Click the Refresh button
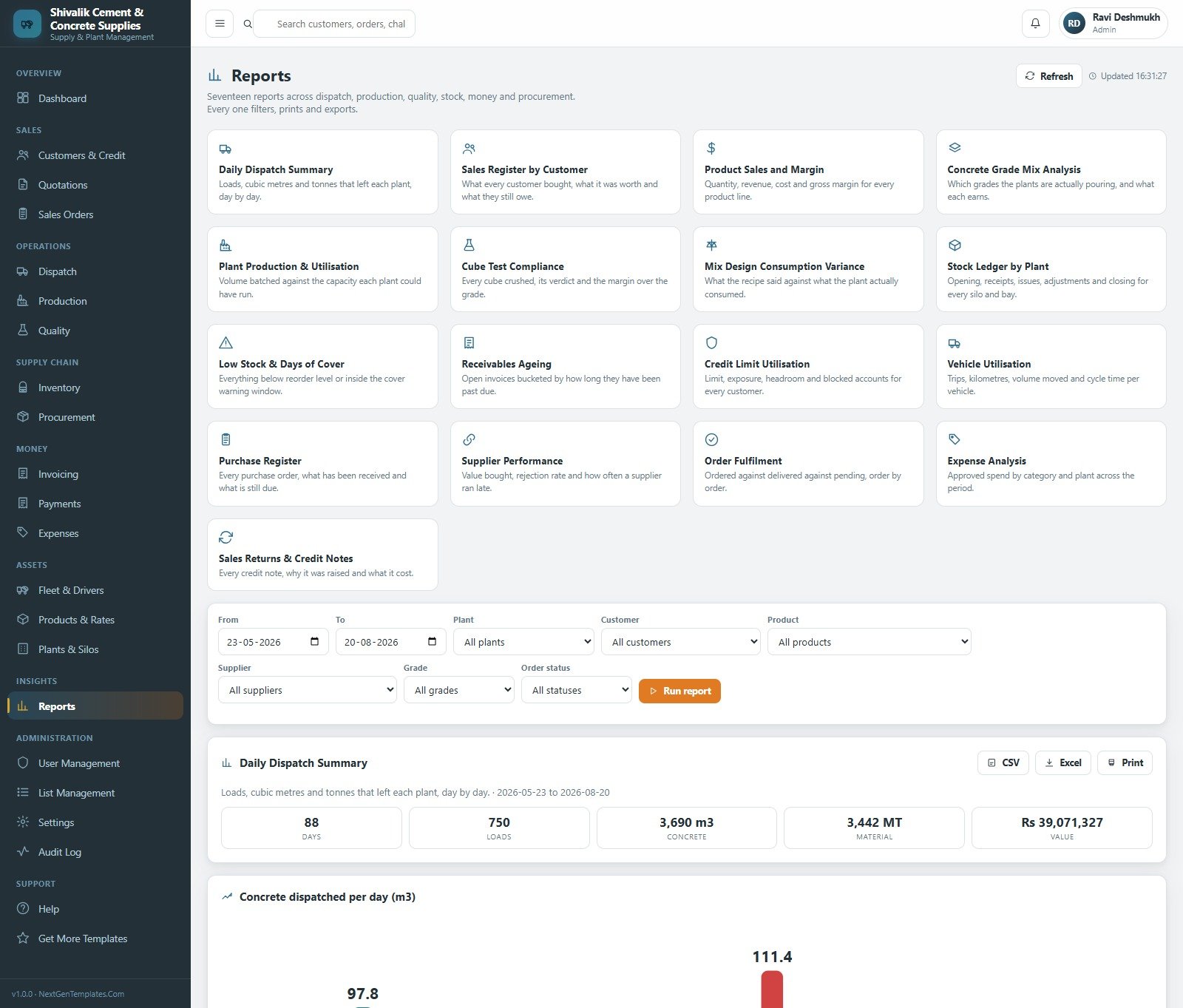Screen dimensions: 1183x1008 click(1048, 76)
